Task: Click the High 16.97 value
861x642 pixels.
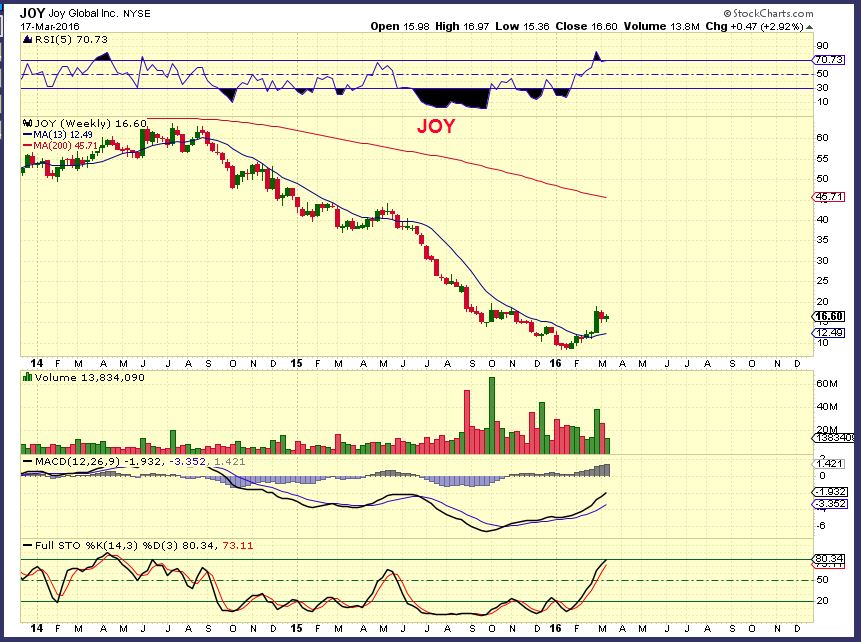Action: (462, 26)
